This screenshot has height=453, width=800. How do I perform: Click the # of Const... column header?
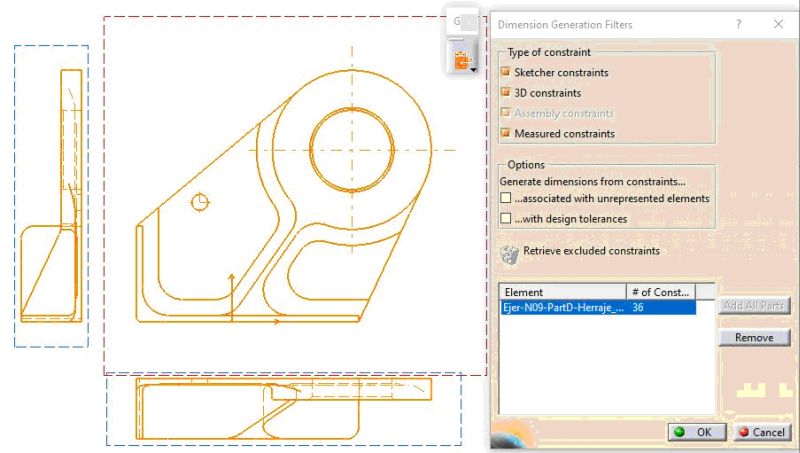tap(658, 292)
